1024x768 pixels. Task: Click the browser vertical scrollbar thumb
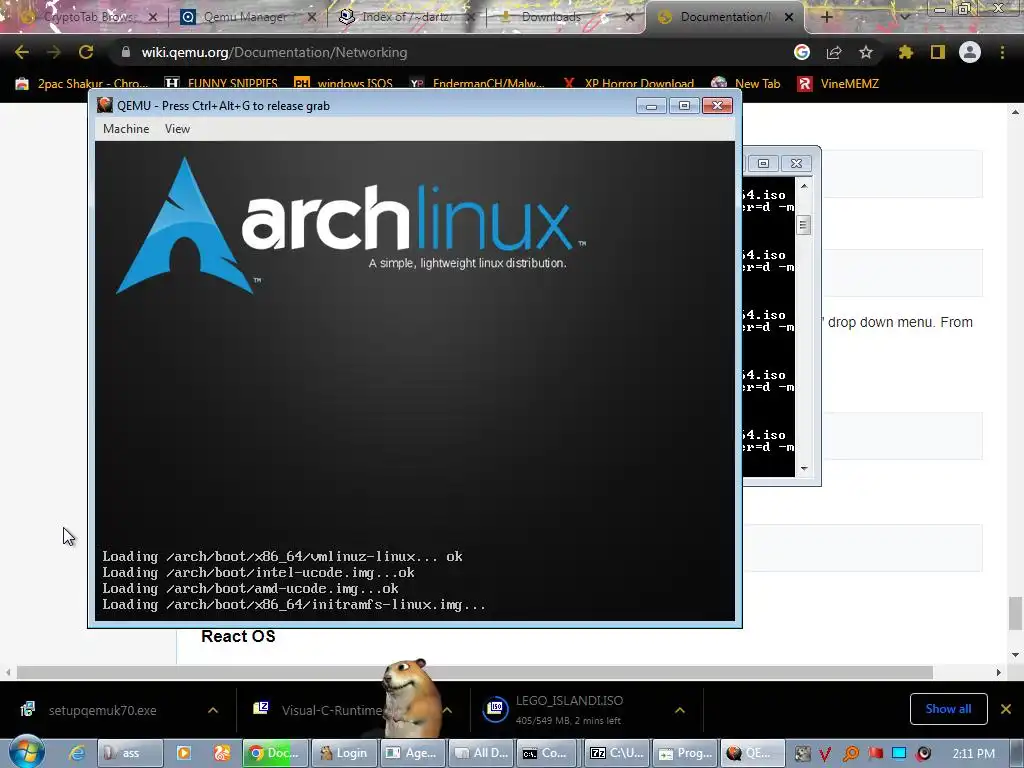coord(1015,614)
